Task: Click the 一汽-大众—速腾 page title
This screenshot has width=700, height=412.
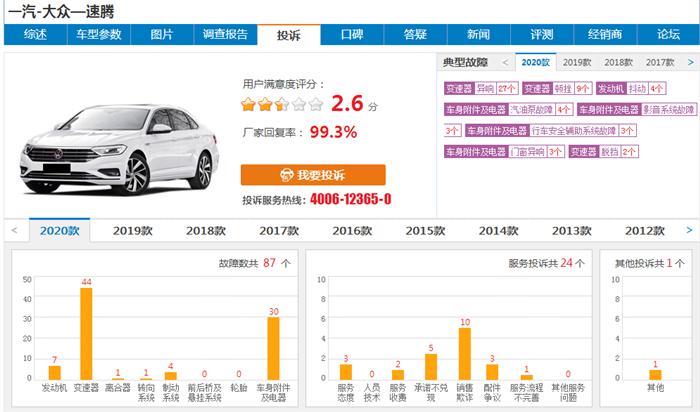Action: (x=61, y=12)
